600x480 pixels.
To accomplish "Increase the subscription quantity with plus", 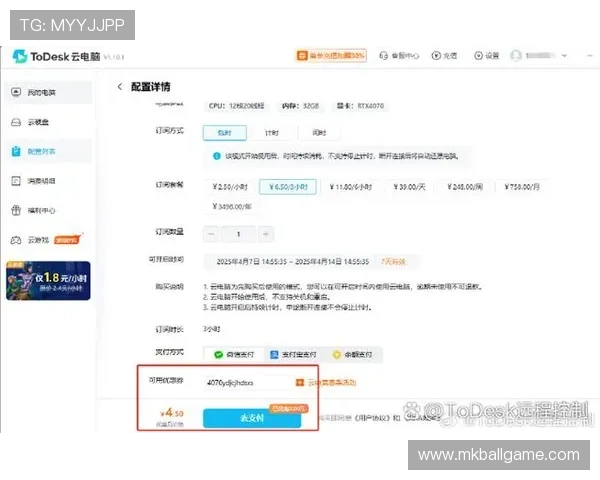I will coord(266,234).
